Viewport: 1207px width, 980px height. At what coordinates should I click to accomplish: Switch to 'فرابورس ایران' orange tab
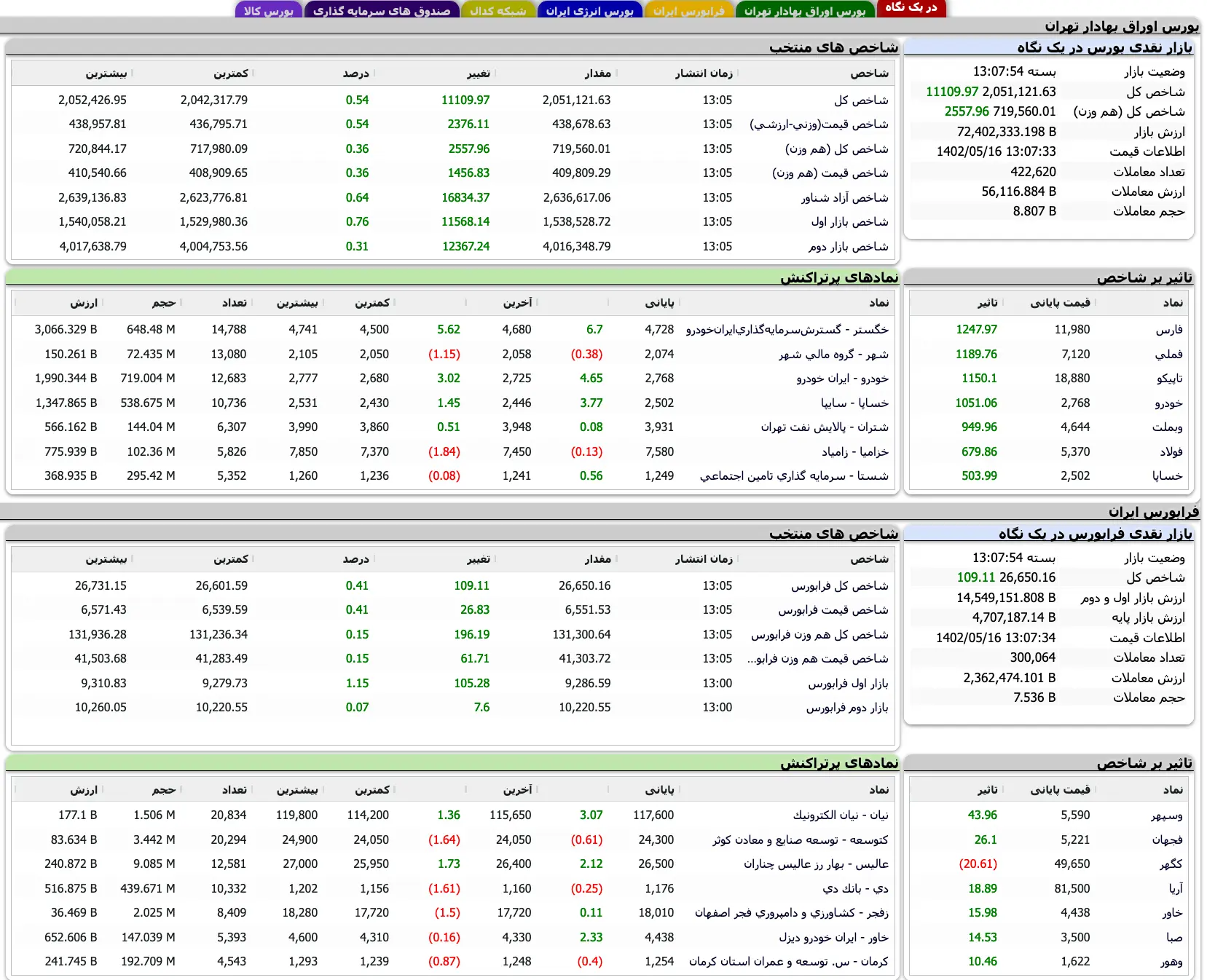pos(688,11)
